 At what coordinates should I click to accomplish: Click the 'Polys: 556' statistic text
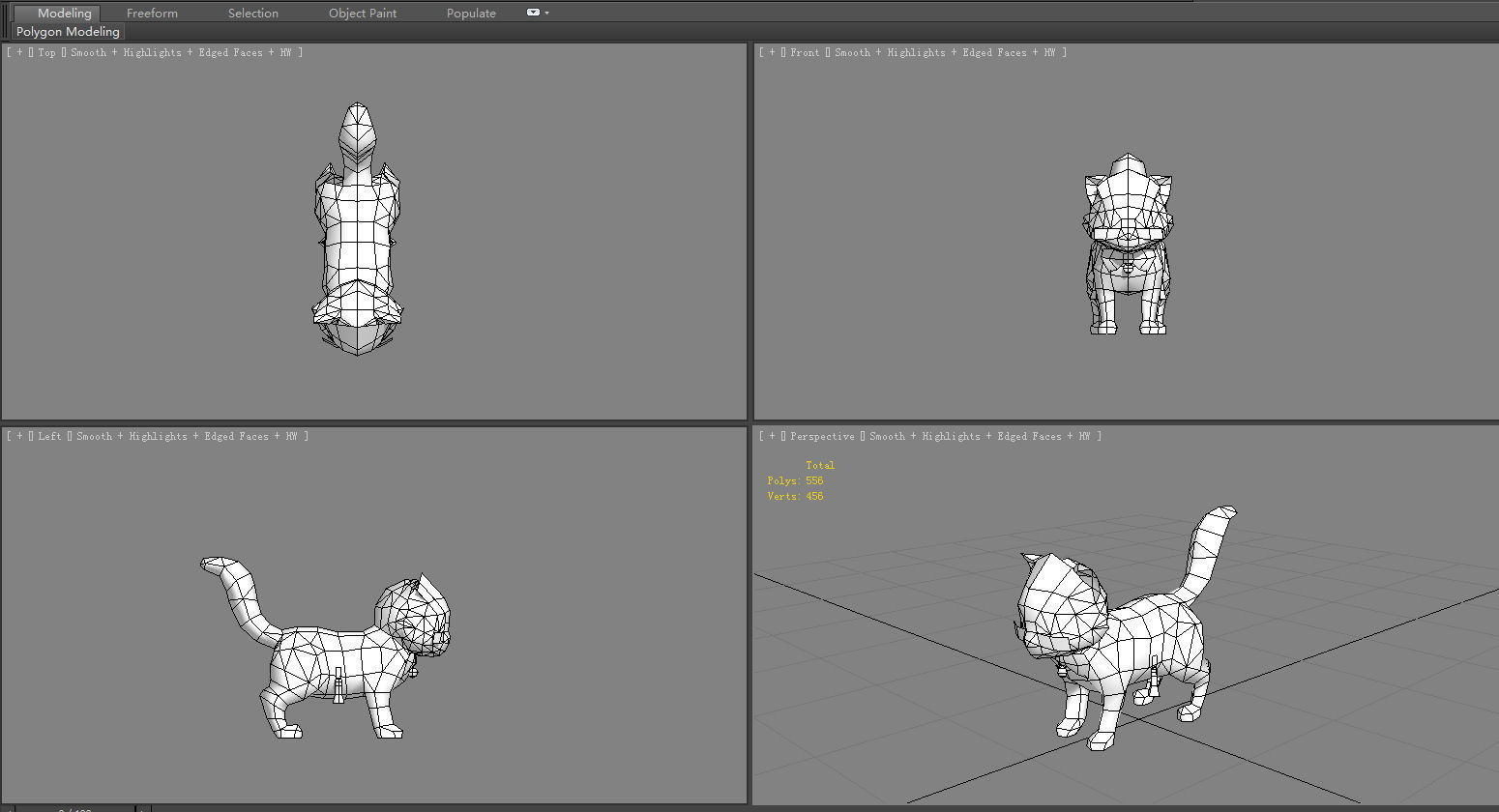[795, 480]
